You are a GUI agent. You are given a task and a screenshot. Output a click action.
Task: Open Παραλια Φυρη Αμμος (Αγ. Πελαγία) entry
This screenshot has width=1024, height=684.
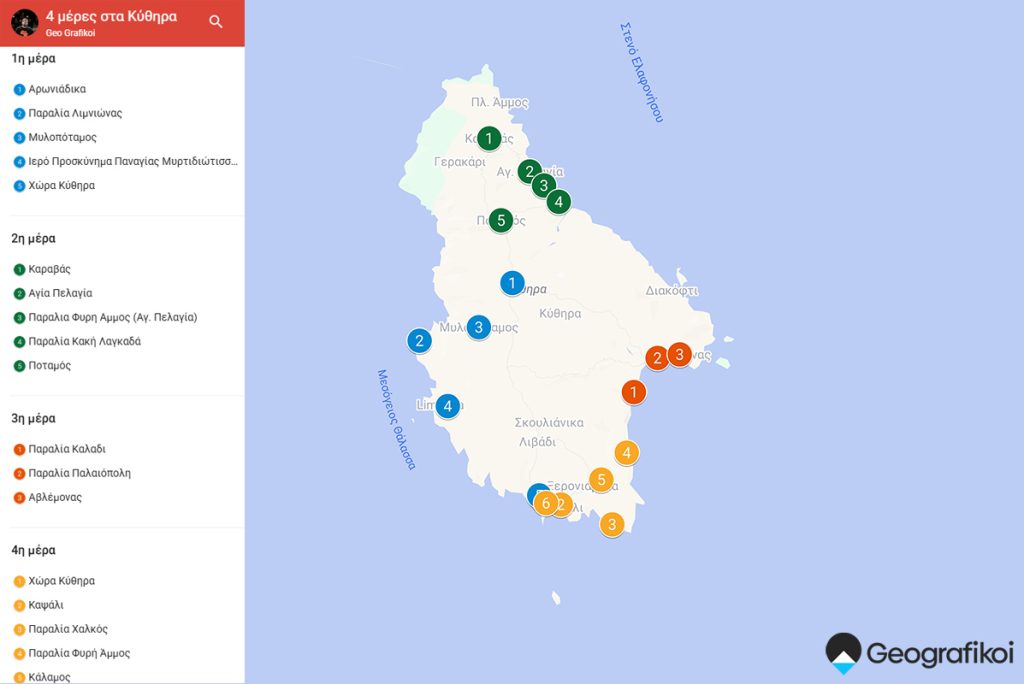[112, 318]
